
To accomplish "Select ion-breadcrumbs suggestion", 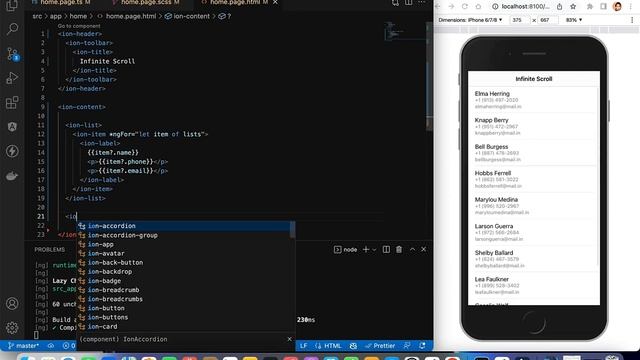I will point(187,299).
